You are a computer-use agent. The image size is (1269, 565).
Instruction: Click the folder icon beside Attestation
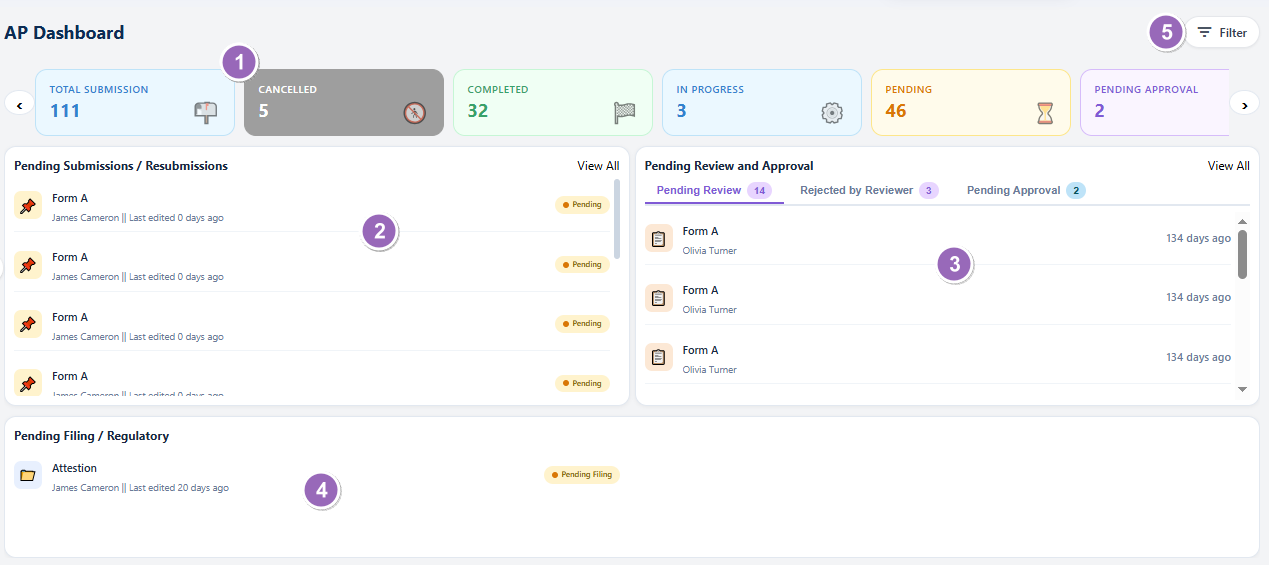pyautogui.click(x=28, y=475)
